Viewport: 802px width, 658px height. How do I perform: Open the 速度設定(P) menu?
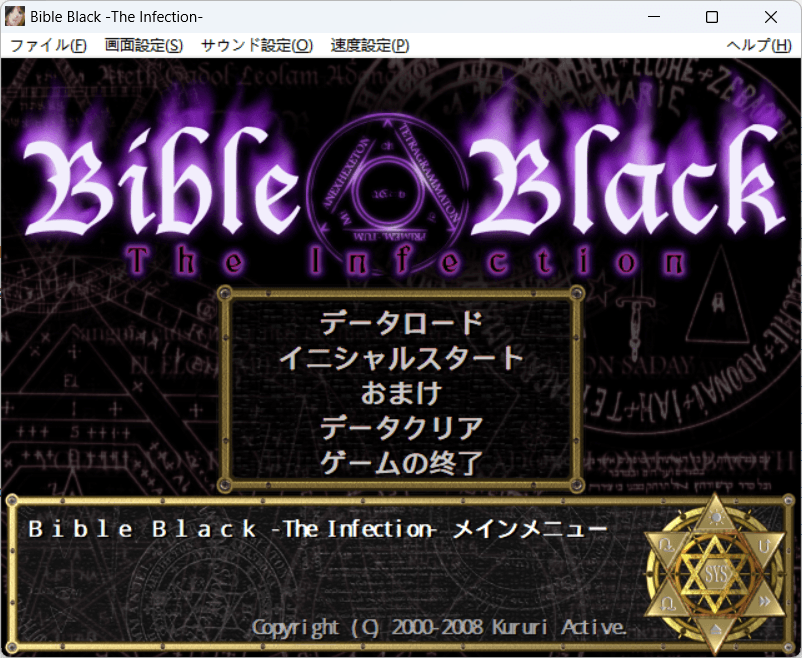pyautogui.click(x=370, y=46)
